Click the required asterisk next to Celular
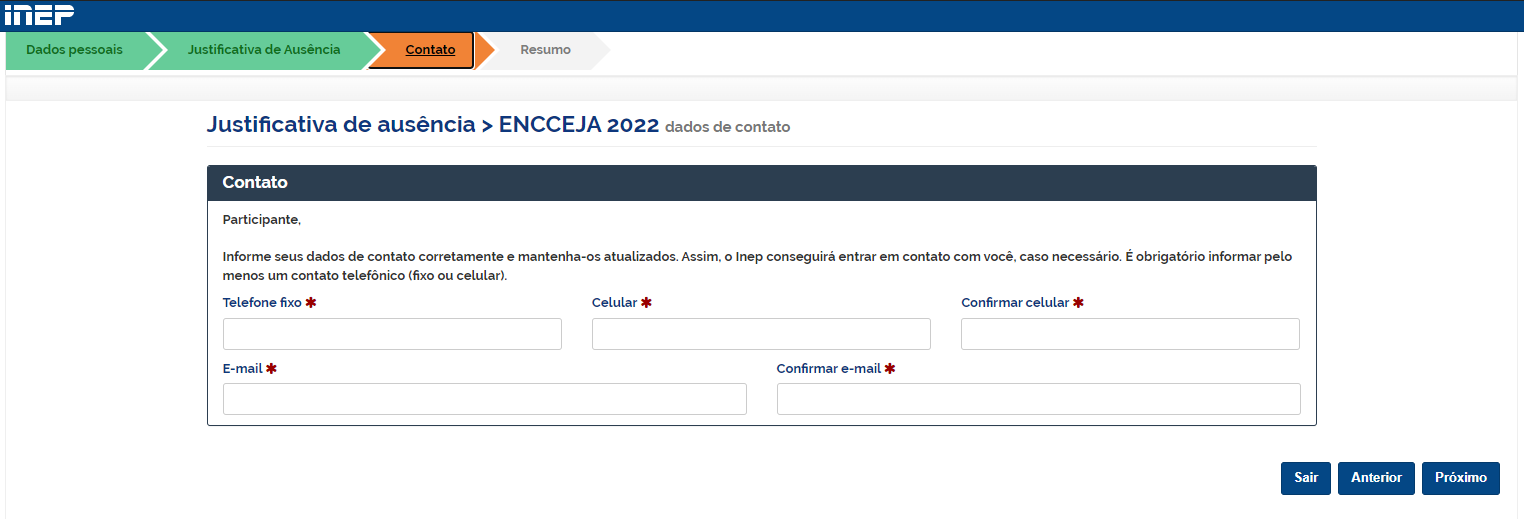Screen dimensions: 1524x519 pyautogui.click(x=646, y=303)
